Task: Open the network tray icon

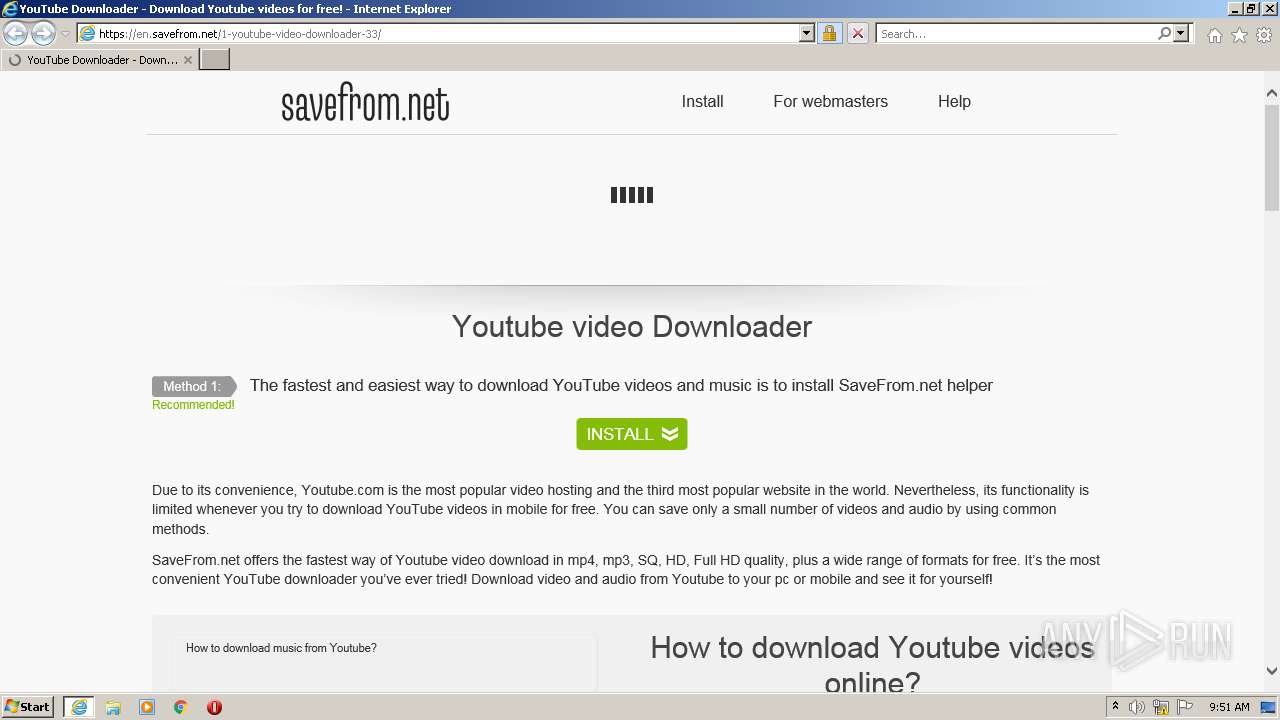Action: pyautogui.click(x=1161, y=707)
